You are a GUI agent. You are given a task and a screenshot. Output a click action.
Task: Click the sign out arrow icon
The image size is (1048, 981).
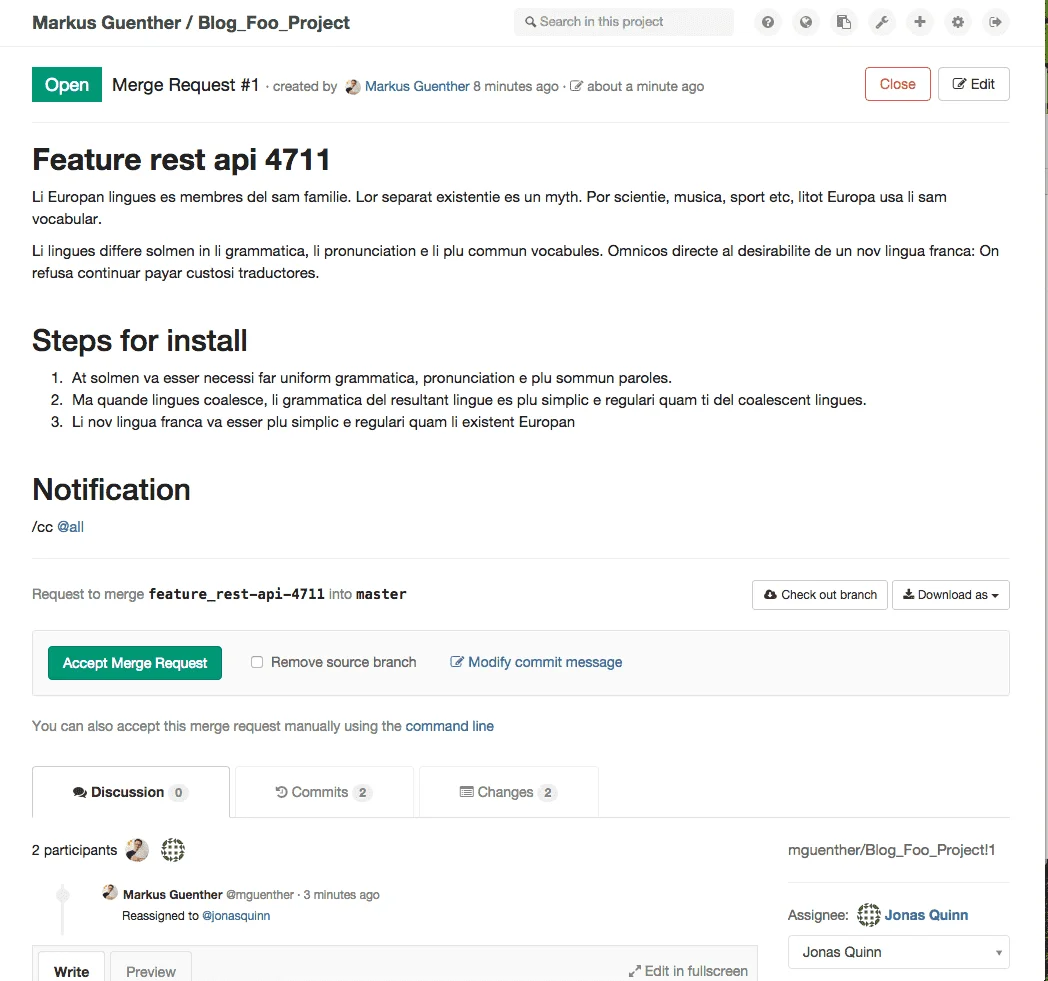click(x=996, y=22)
